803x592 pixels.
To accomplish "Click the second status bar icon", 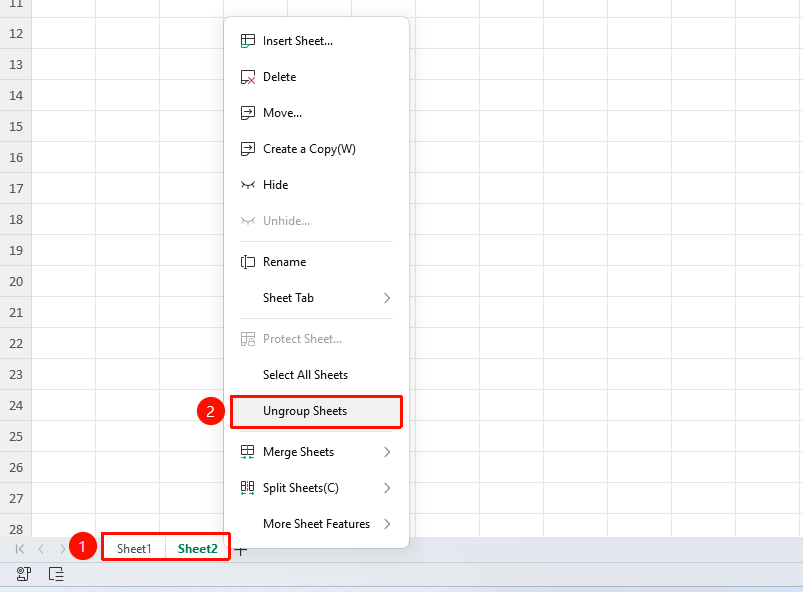I will pyautogui.click(x=56, y=574).
